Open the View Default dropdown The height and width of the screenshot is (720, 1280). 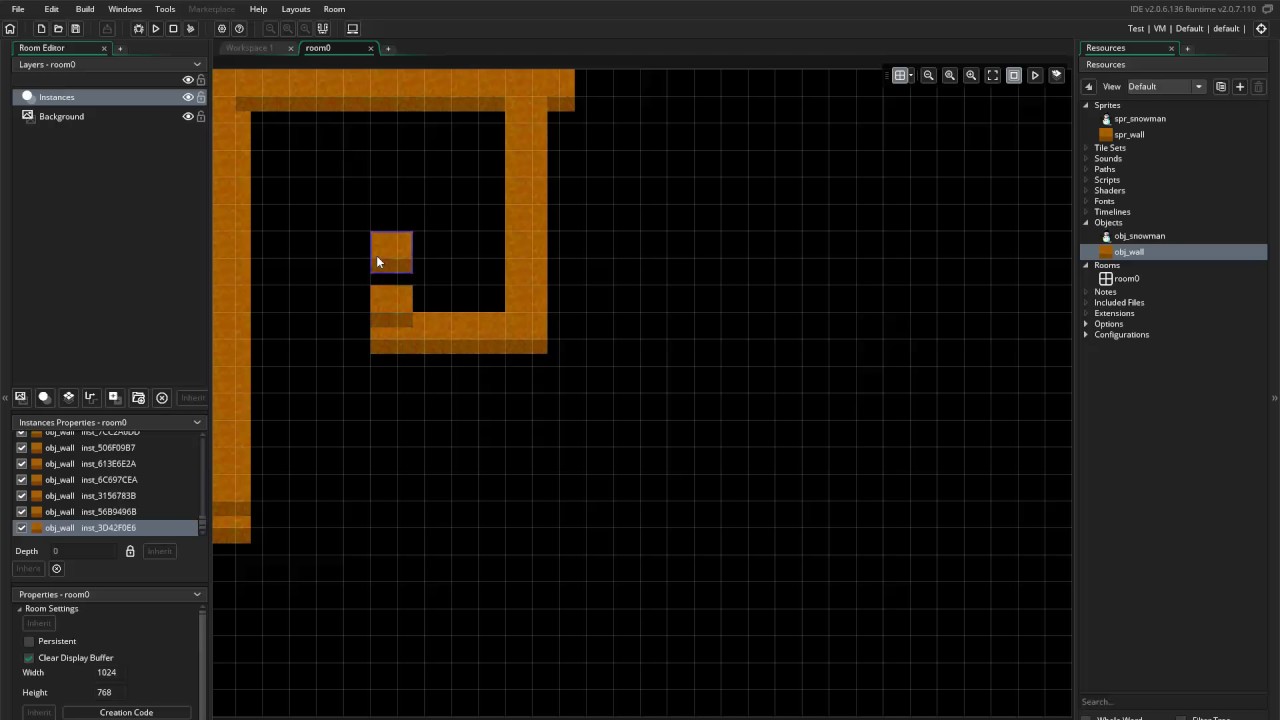click(x=1165, y=87)
